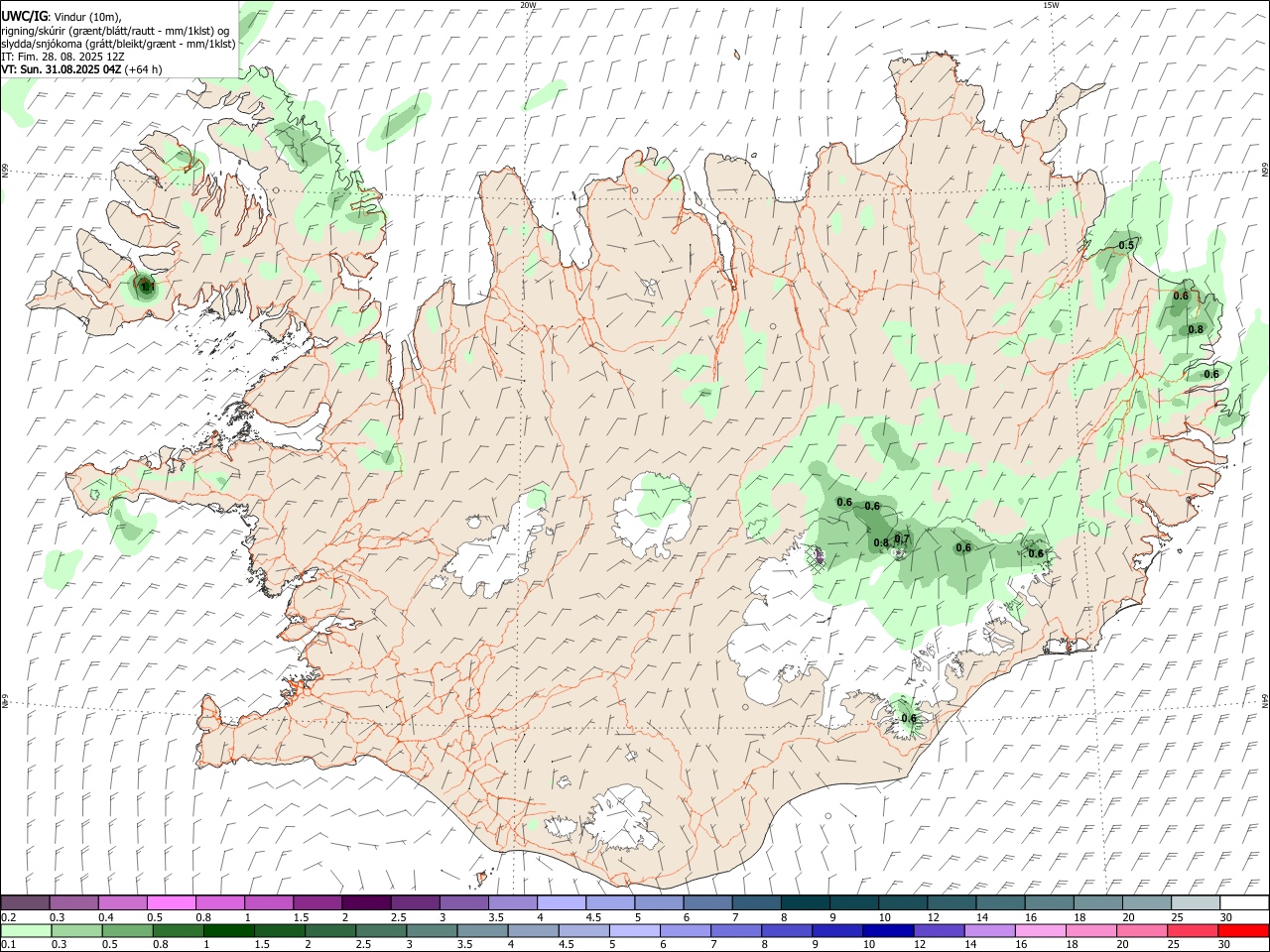This screenshot has width=1270, height=952.
Task: Click the 1.1 precipitation value in the Westfjords
Action: tap(147, 289)
